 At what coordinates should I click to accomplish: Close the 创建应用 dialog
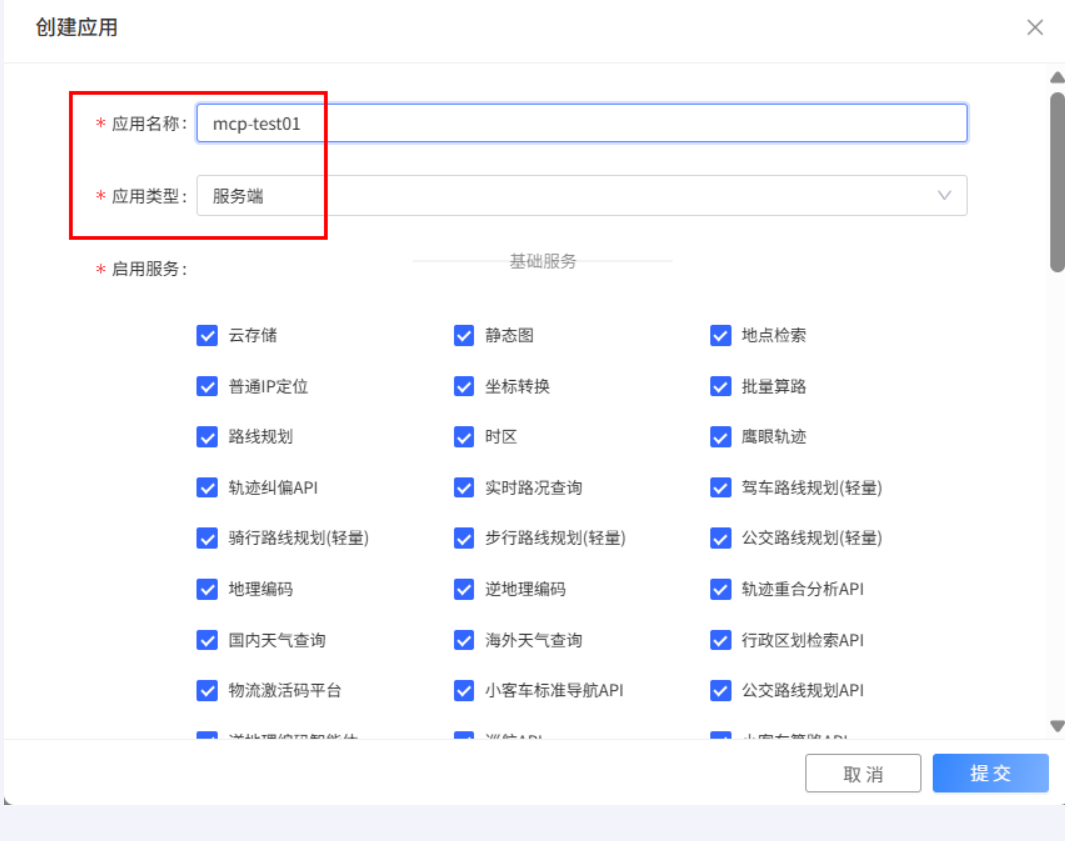pos(1035,28)
